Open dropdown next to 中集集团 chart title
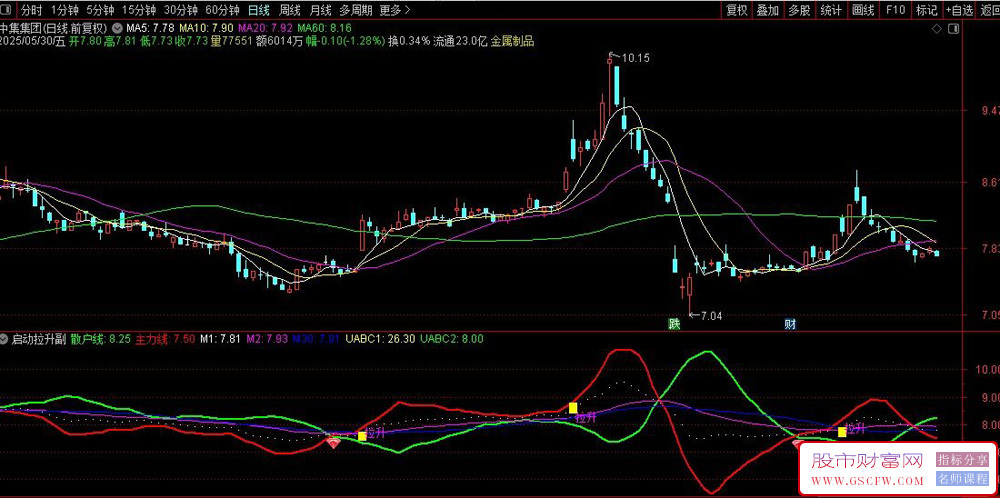Image resolution: width=1000 pixels, height=498 pixels. click(x=118, y=28)
